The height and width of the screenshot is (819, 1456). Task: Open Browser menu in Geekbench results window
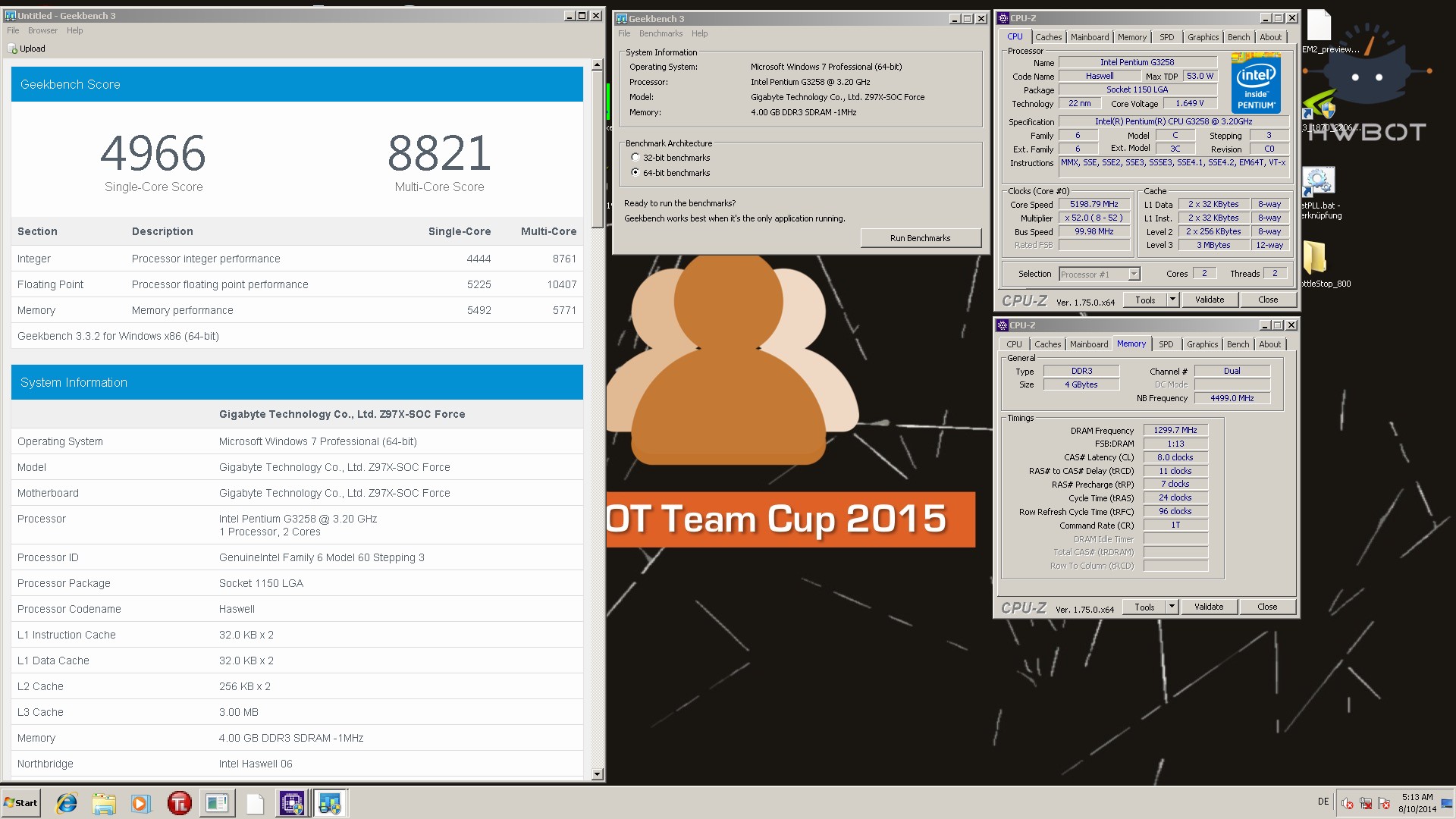point(42,30)
